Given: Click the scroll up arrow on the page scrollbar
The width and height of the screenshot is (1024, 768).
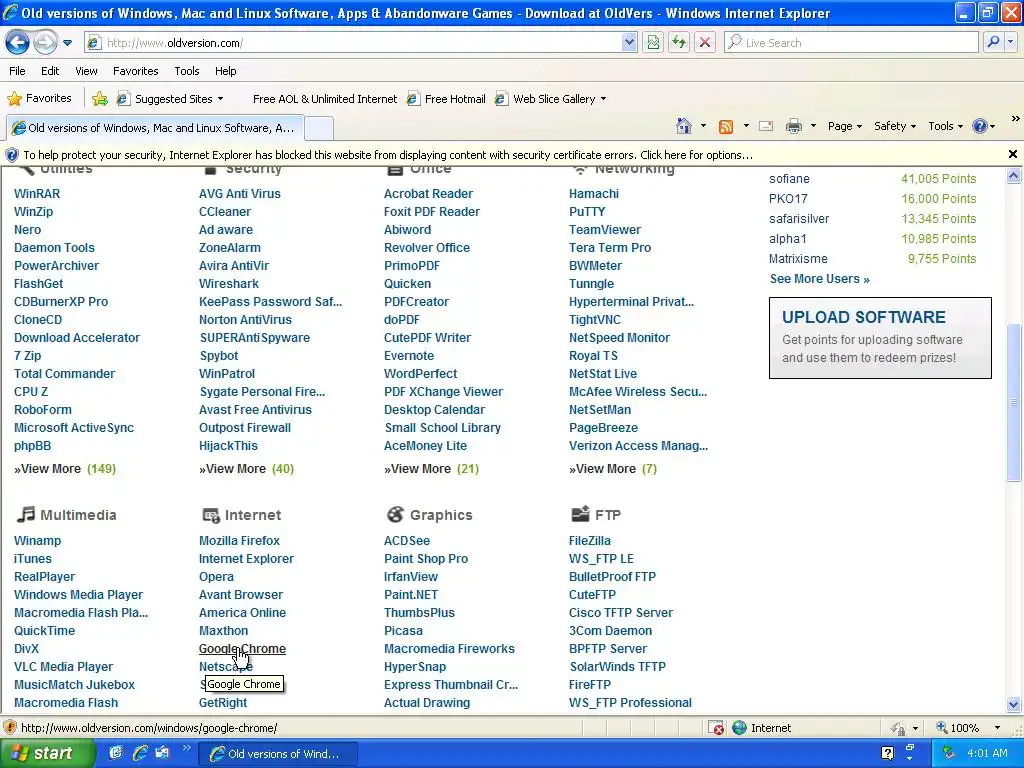Looking at the screenshot, I should (x=1013, y=175).
